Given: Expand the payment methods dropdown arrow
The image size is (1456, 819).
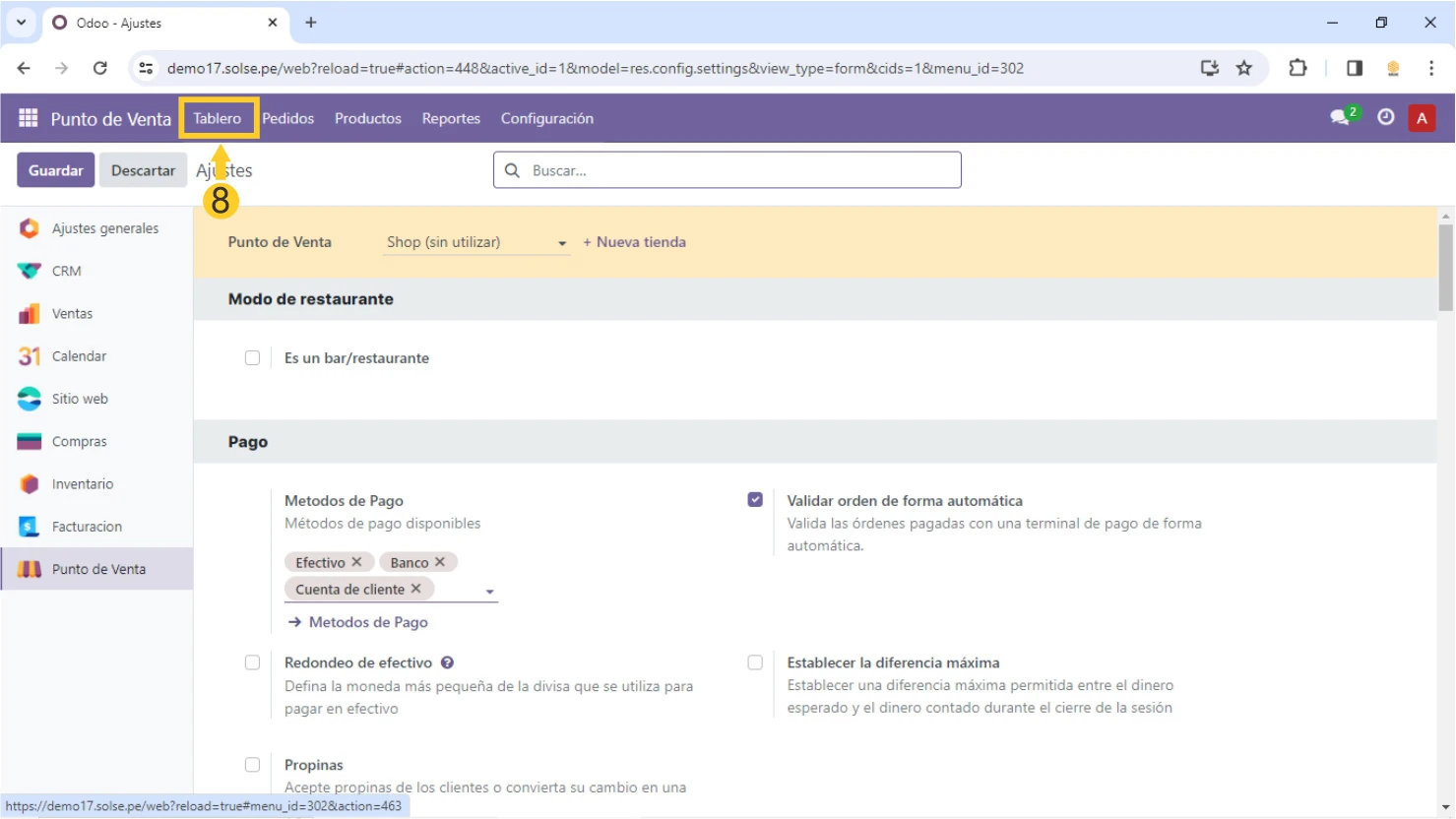Looking at the screenshot, I should click(489, 592).
